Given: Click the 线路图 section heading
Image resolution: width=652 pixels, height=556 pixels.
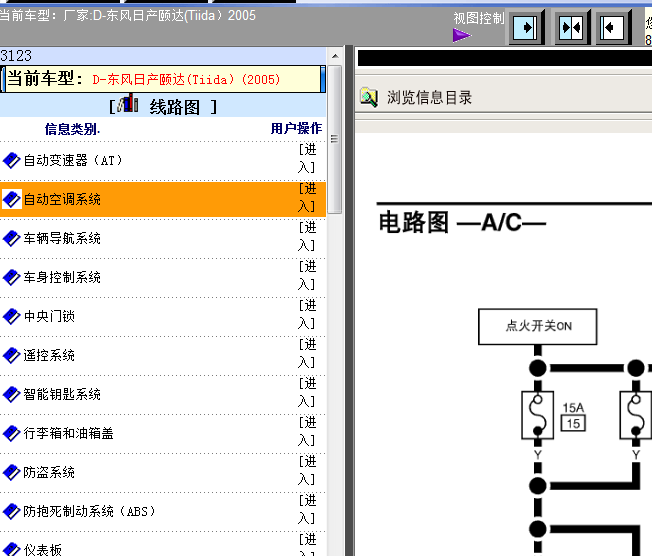Looking at the screenshot, I should click(175, 107).
